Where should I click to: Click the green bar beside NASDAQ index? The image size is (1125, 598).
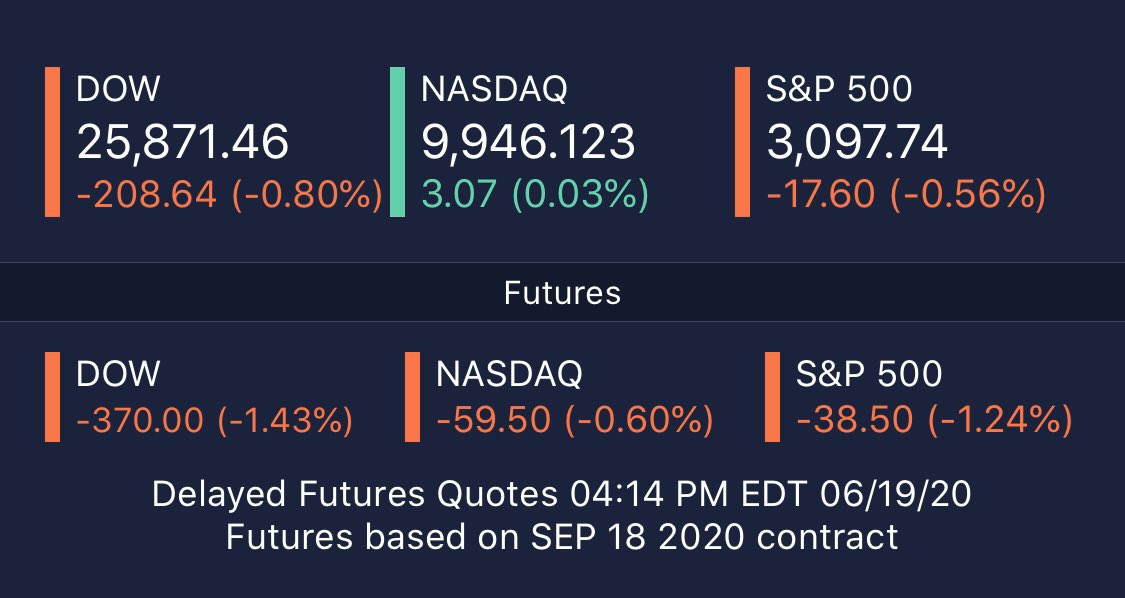click(397, 142)
